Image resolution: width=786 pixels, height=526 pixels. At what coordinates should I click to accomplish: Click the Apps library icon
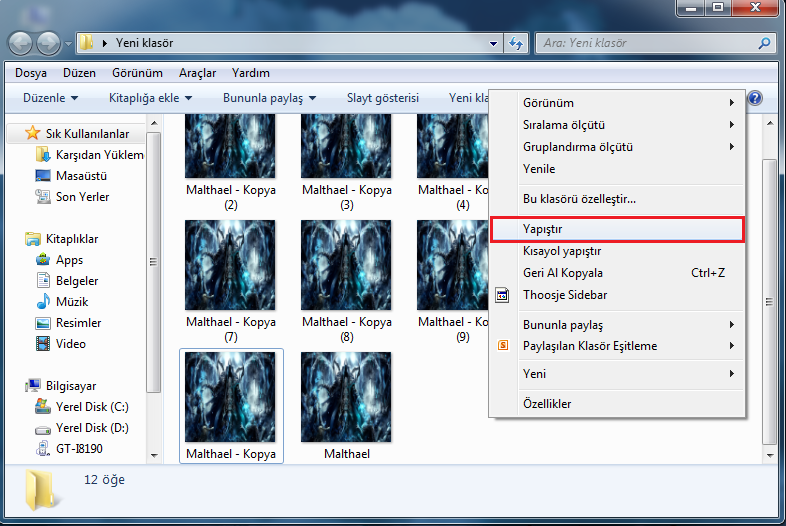click(x=43, y=260)
